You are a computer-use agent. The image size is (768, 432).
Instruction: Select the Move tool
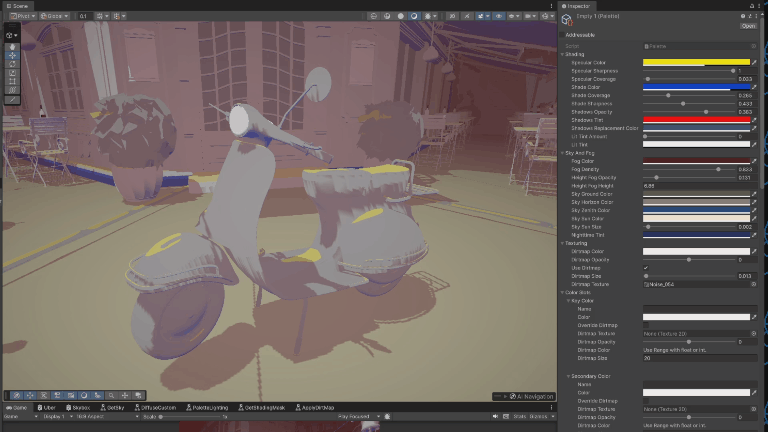[12, 55]
